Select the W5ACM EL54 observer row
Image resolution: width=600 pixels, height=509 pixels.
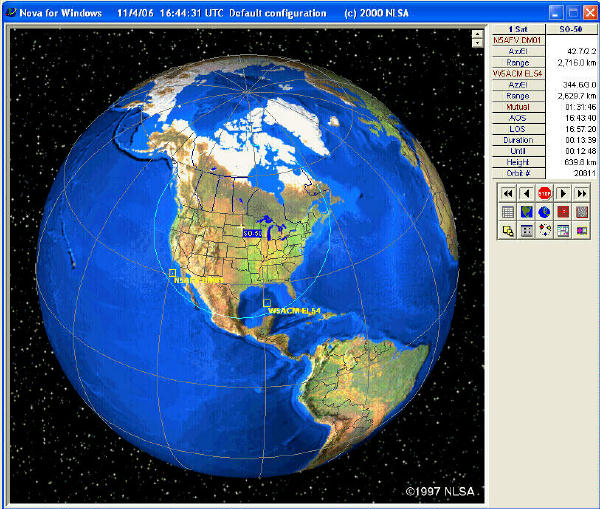pos(518,73)
